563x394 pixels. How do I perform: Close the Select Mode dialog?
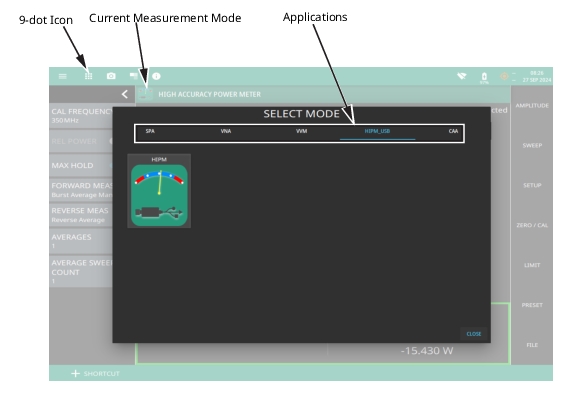click(x=474, y=334)
